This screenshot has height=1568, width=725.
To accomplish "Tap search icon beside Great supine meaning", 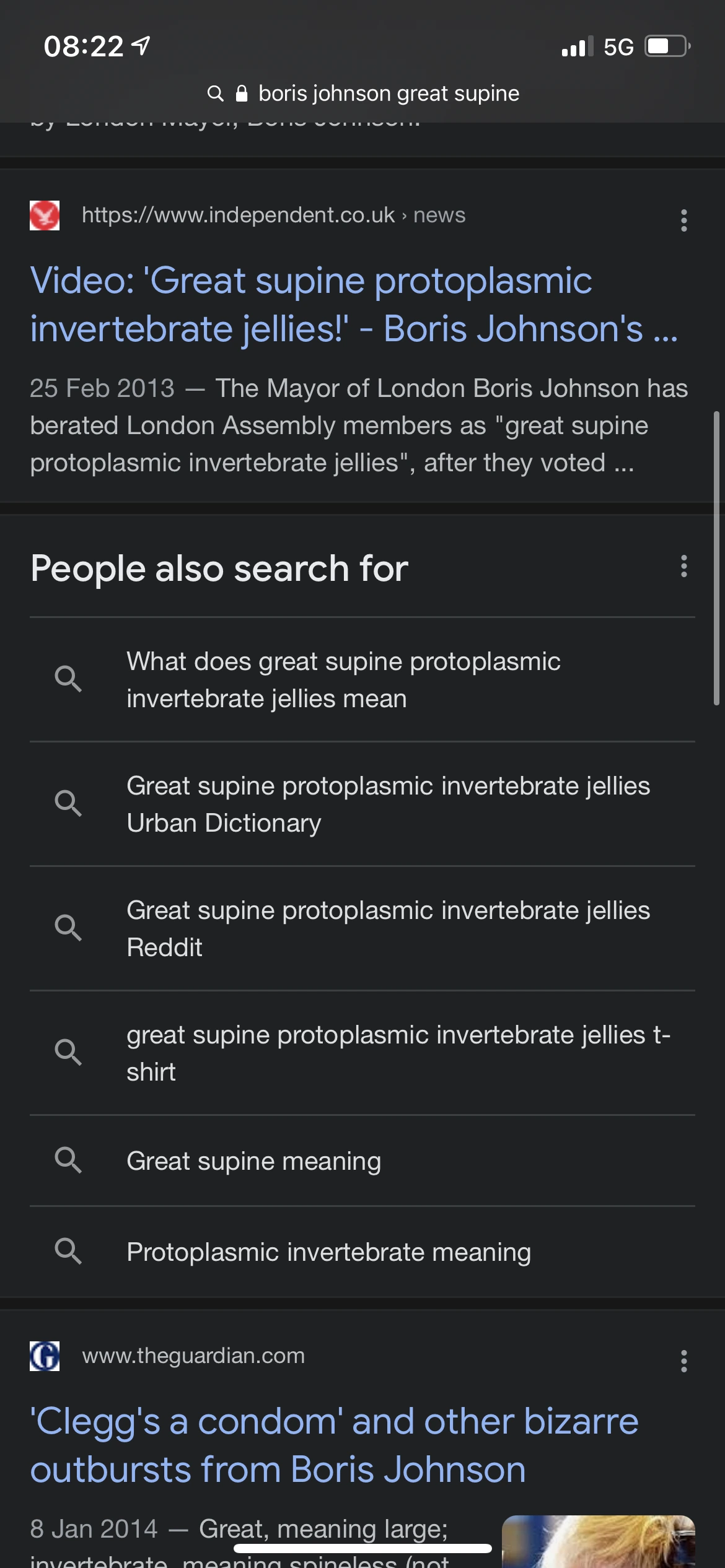I will point(68,1160).
